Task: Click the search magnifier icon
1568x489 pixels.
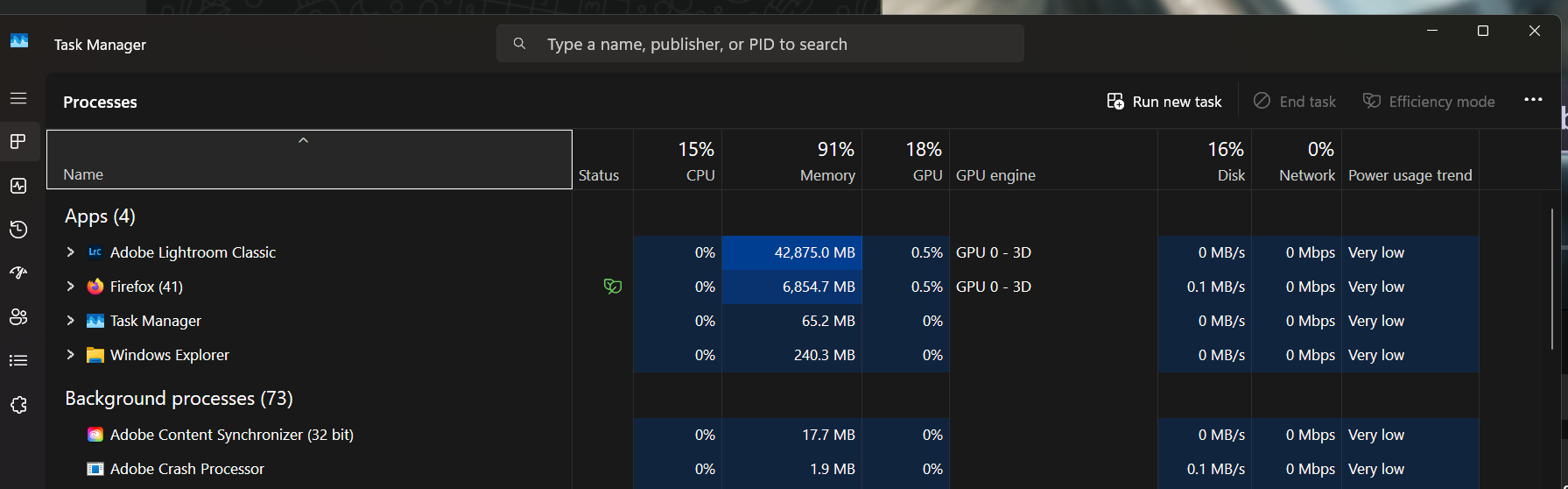Action: (x=519, y=43)
